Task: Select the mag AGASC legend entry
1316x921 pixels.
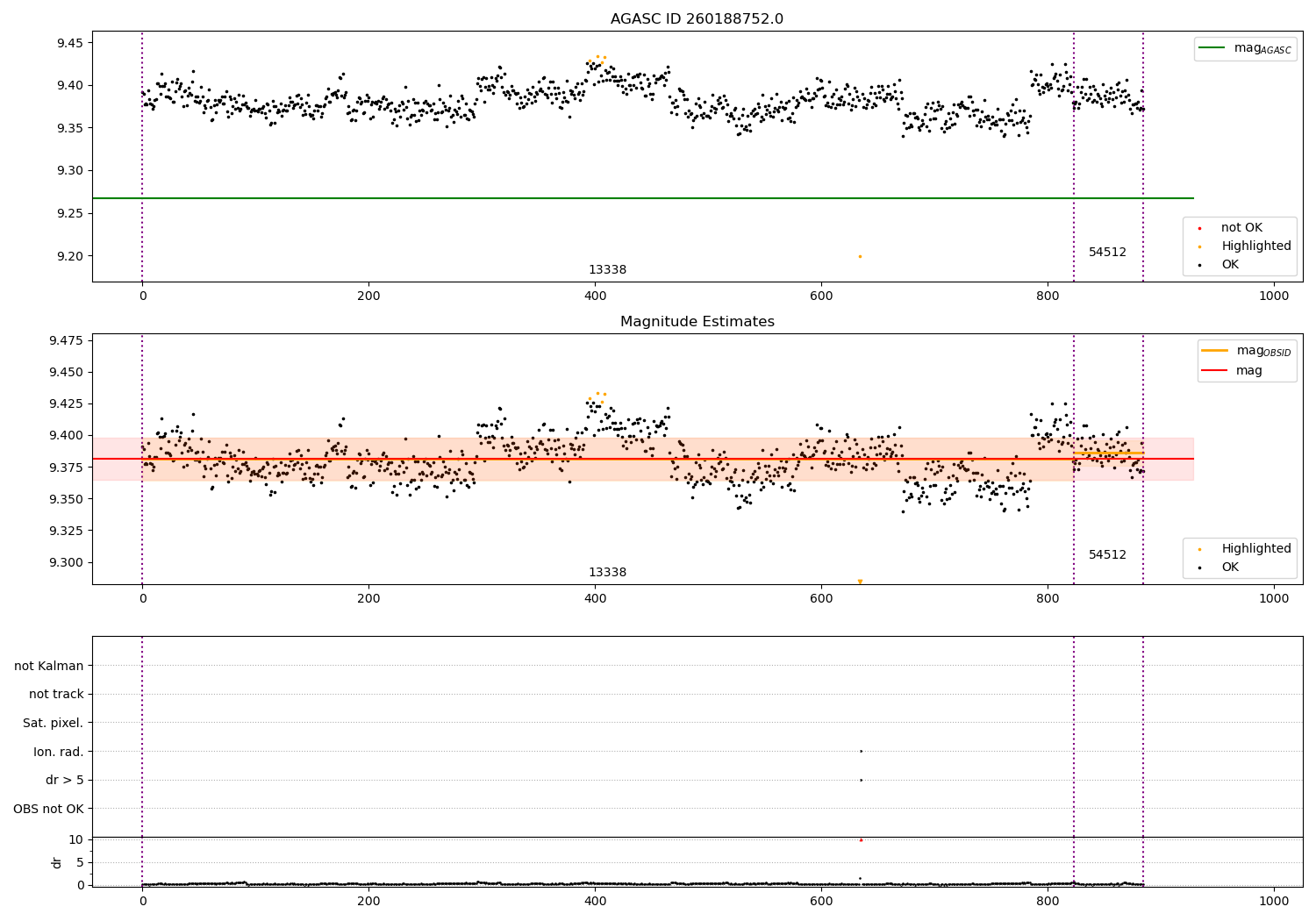Action: coord(1246,48)
